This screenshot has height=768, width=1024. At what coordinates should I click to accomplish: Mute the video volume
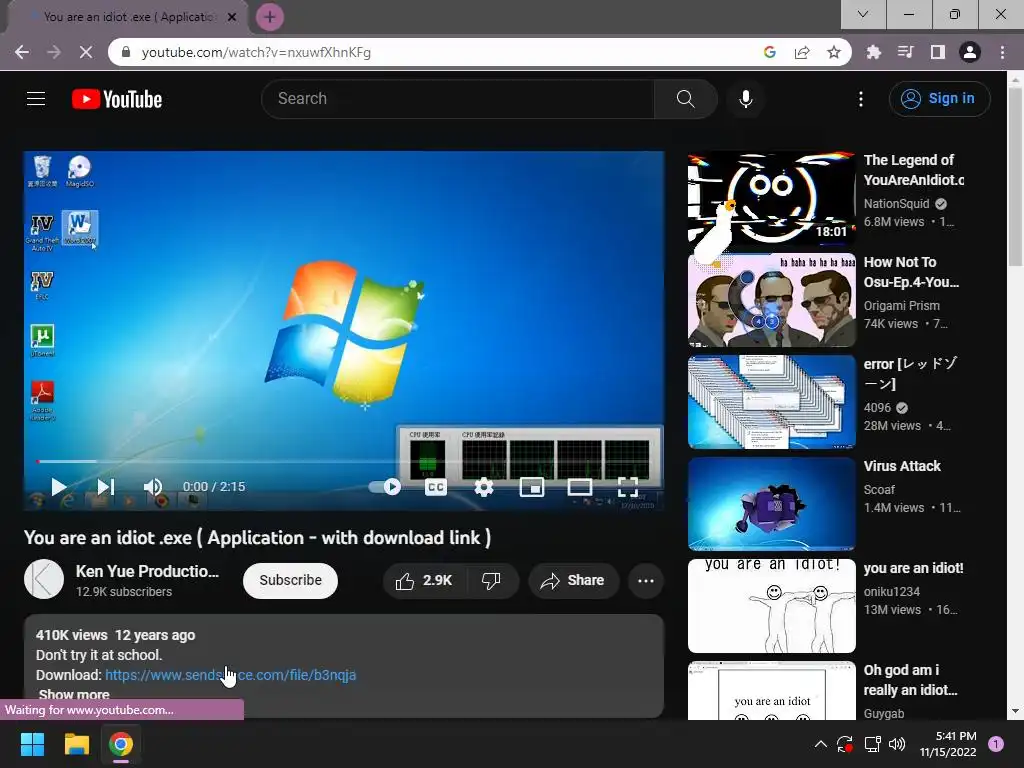click(153, 487)
